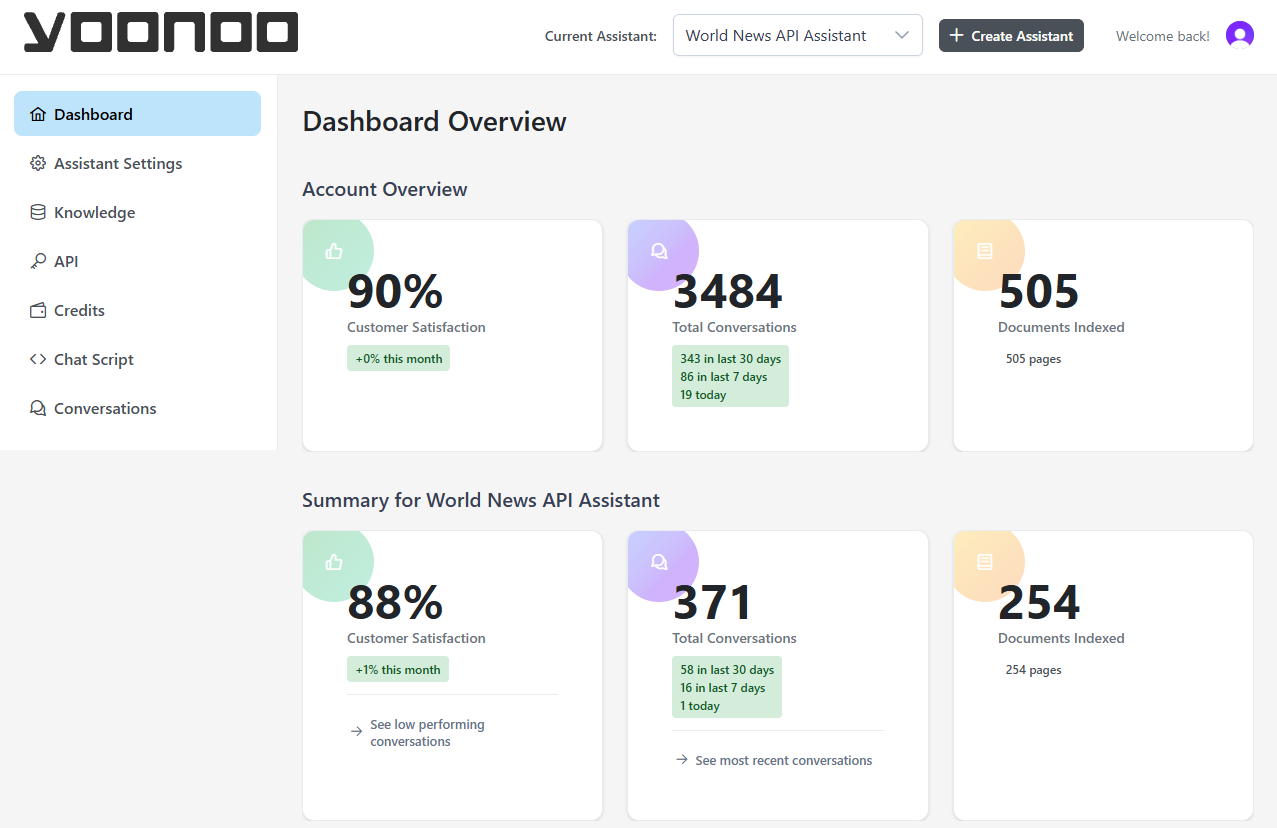
Task: Click the 90% satisfaction value
Action: pos(395,291)
